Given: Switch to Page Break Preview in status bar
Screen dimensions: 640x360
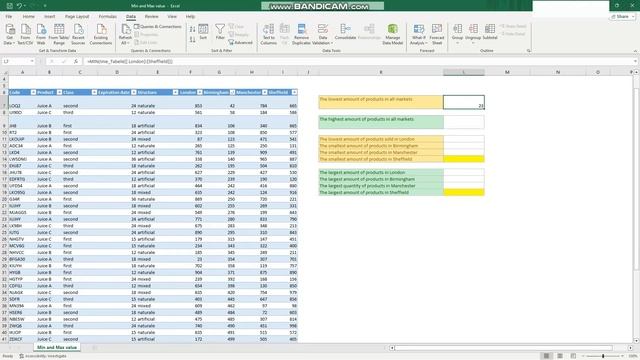Looking at the screenshot, I should pos(573,356).
